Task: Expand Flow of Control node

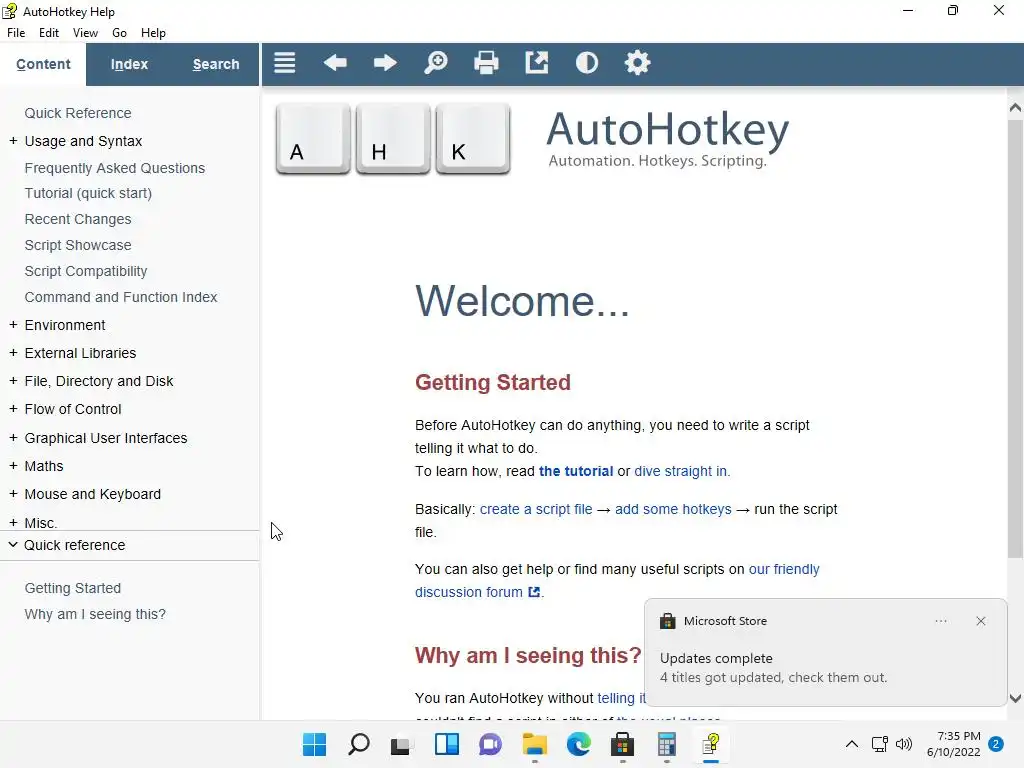Action: [x=13, y=409]
